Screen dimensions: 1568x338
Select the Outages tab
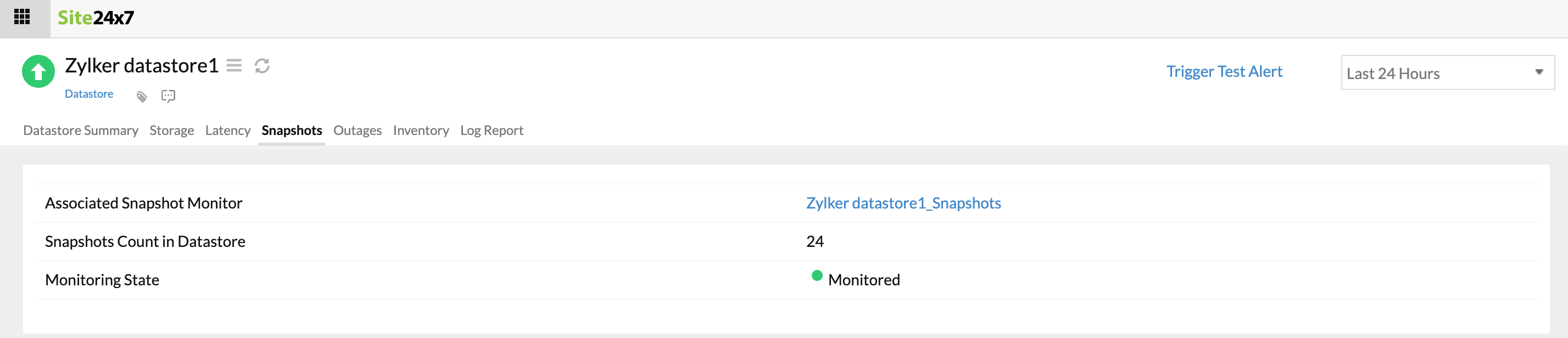click(356, 130)
